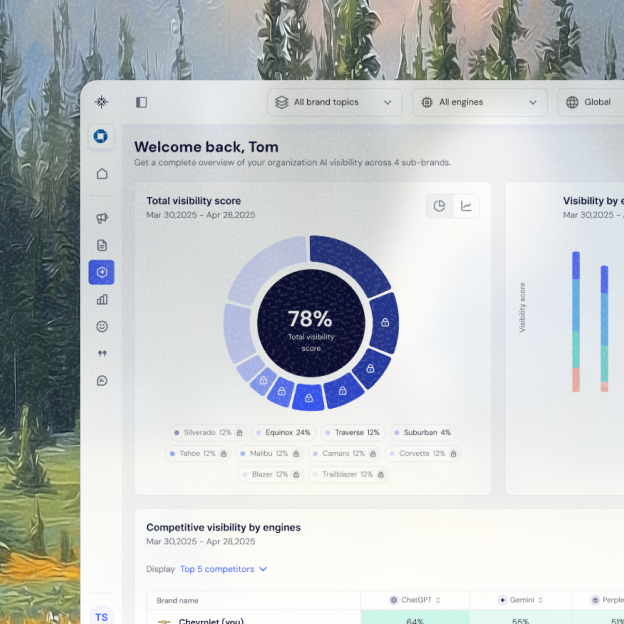The image size is (624, 624).
Task: Click the Corvette 12% legend chip
Action: [423, 454]
